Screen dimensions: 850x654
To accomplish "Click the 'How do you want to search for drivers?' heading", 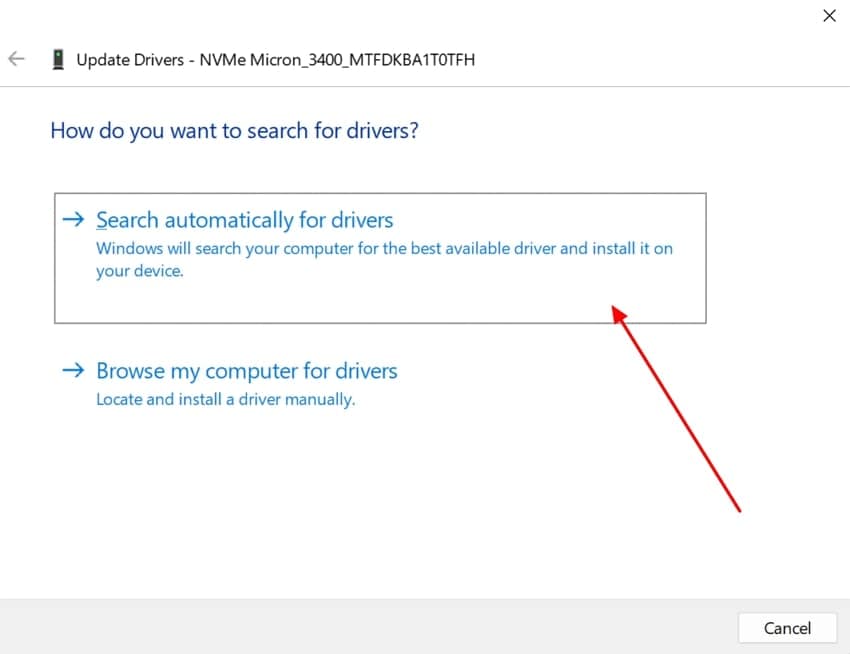I will point(234,131).
